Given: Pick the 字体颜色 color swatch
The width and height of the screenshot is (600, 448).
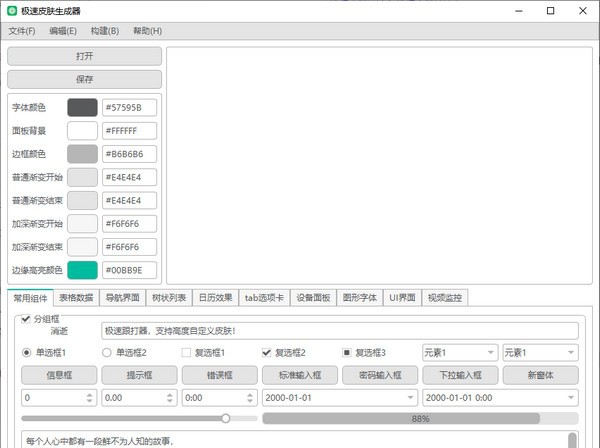Looking at the screenshot, I should 83,108.
